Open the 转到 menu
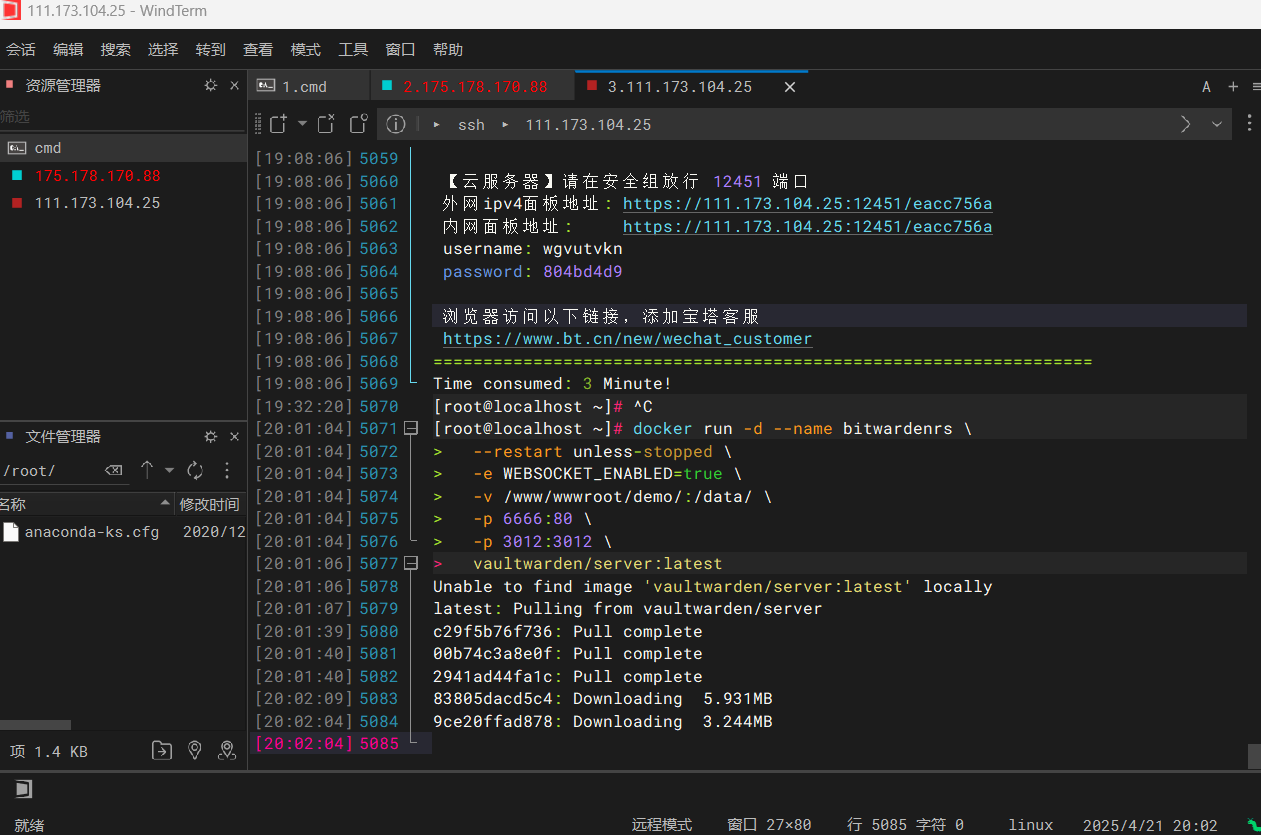Viewport: 1261px width, 835px height. [x=210, y=49]
